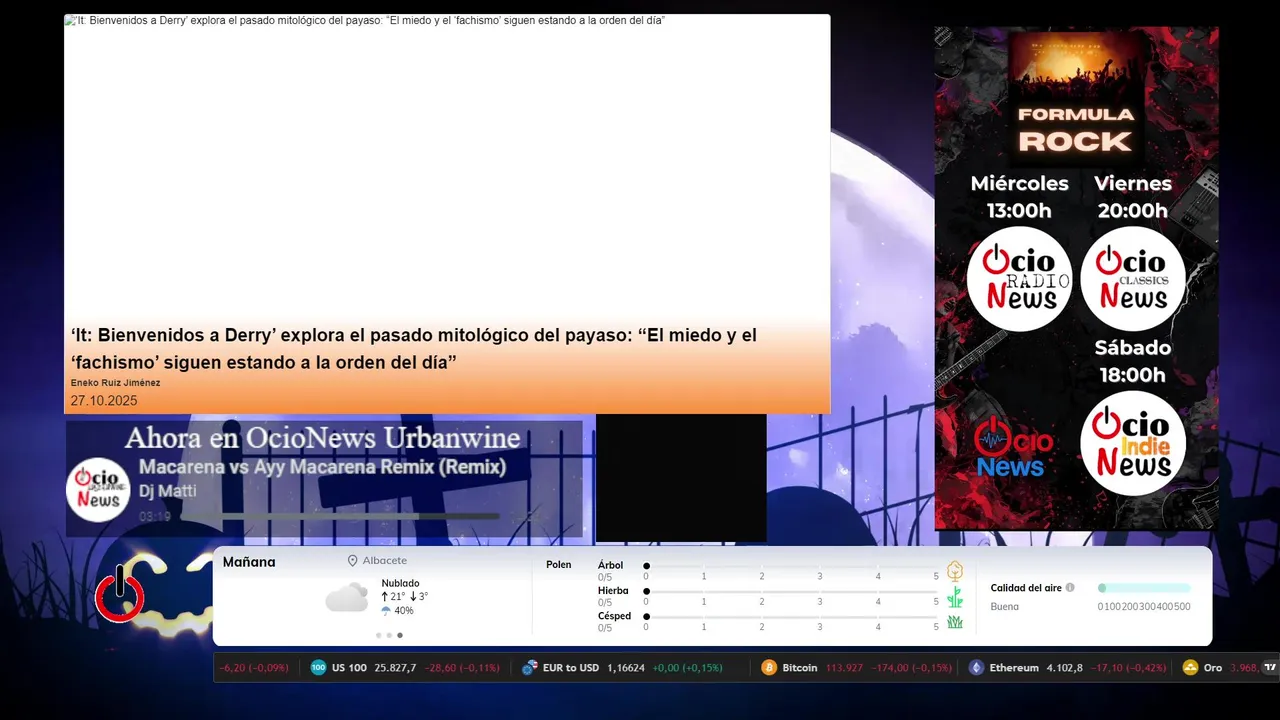The width and height of the screenshot is (1280, 720).
Task: Open the US 100 ticker entry
Action: (x=405, y=668)
